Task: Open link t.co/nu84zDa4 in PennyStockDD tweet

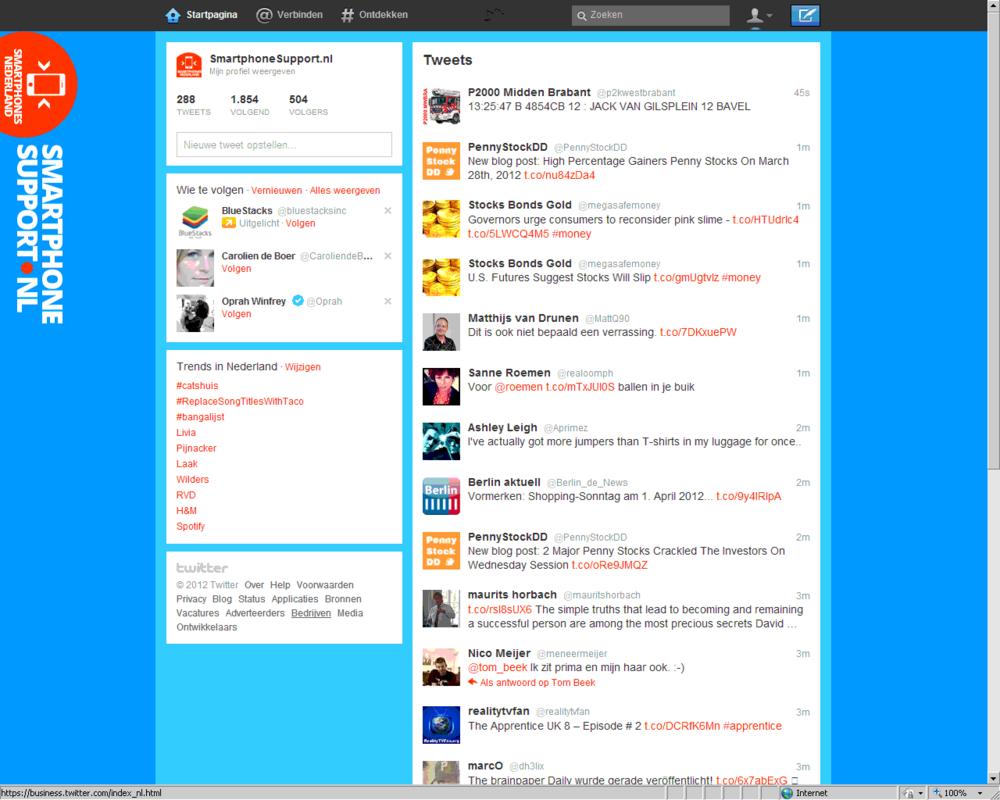Action: (559, 175)
